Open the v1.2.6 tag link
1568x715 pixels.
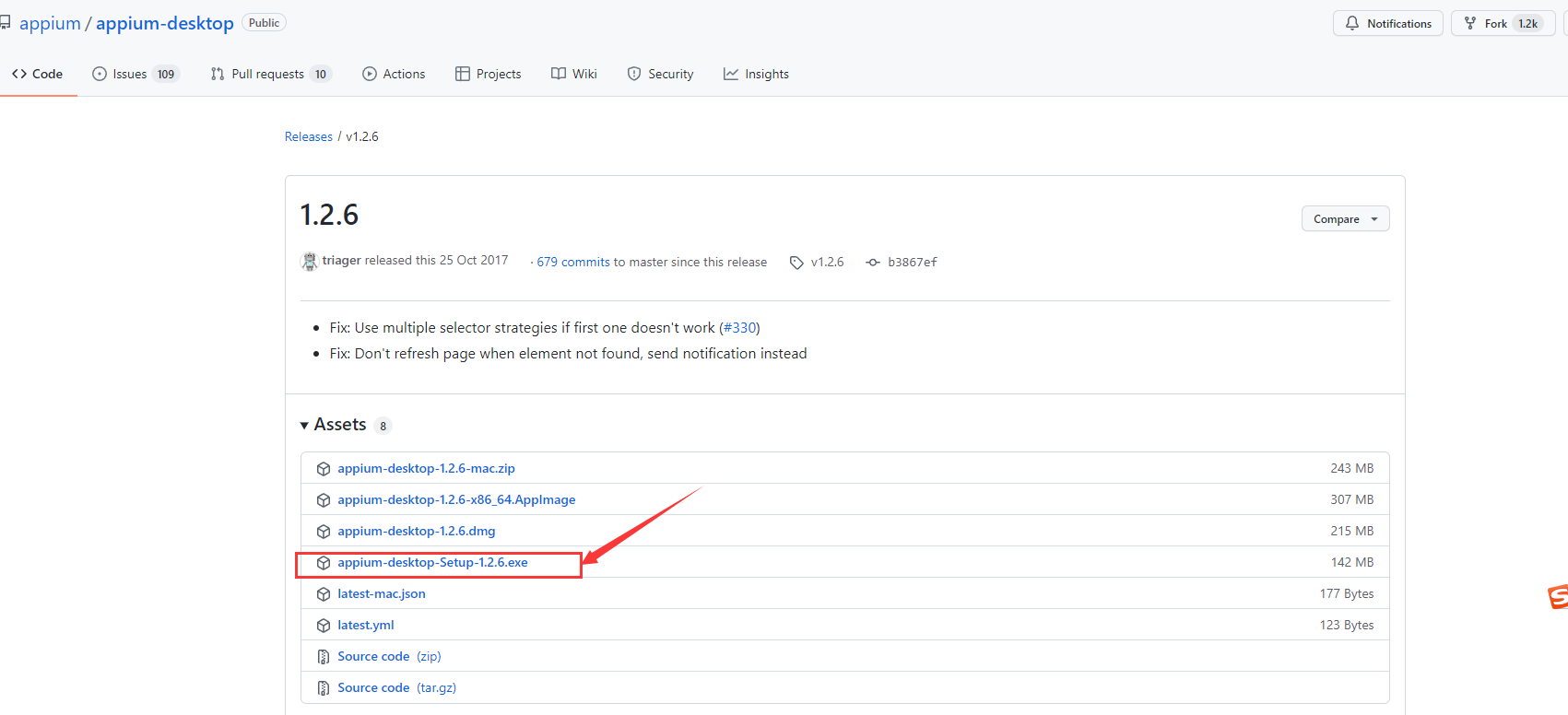point(827,262)
